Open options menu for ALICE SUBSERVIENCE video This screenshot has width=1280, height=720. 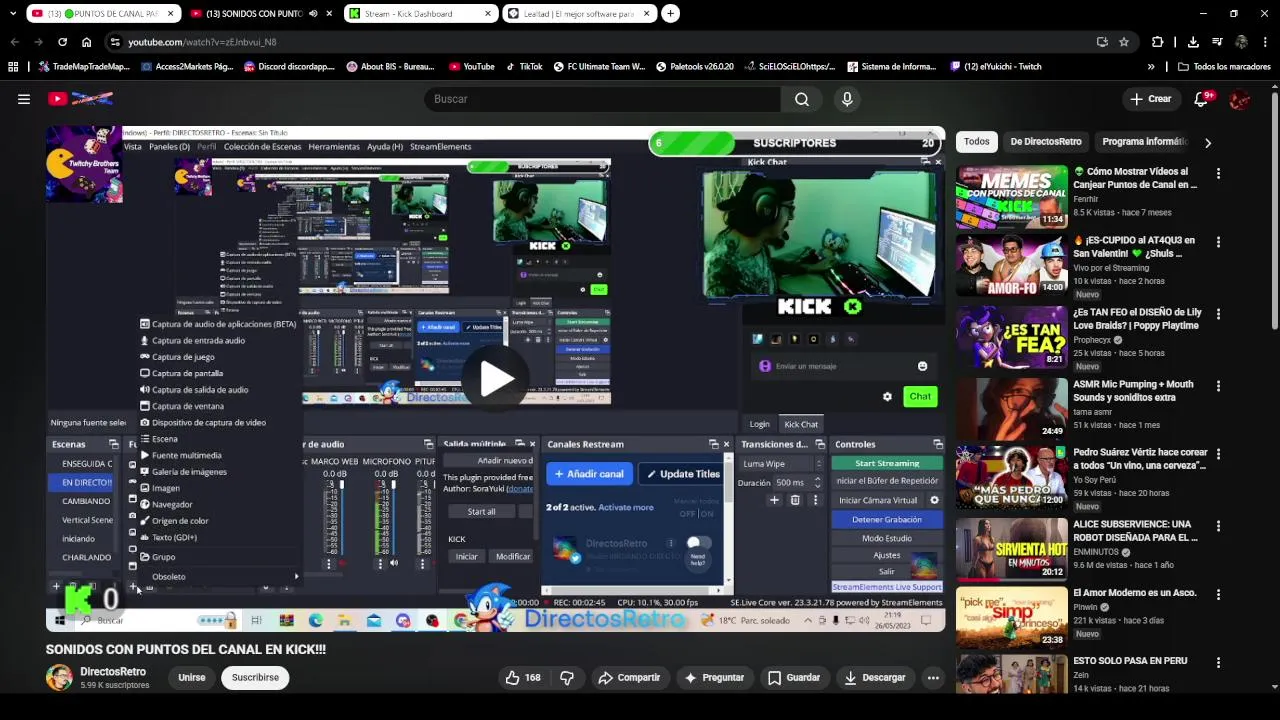pyautogui.click(x=1218, y=526)
